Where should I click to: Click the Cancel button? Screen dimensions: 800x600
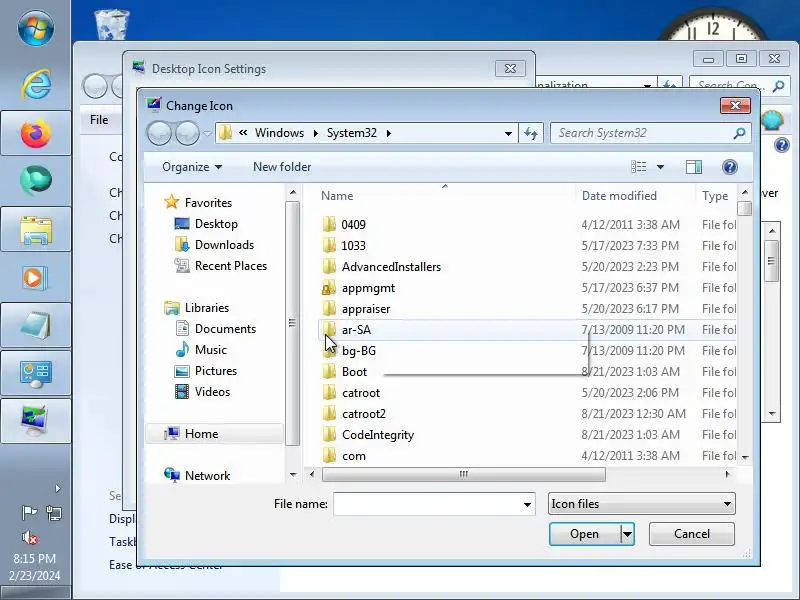click(692, 534)
